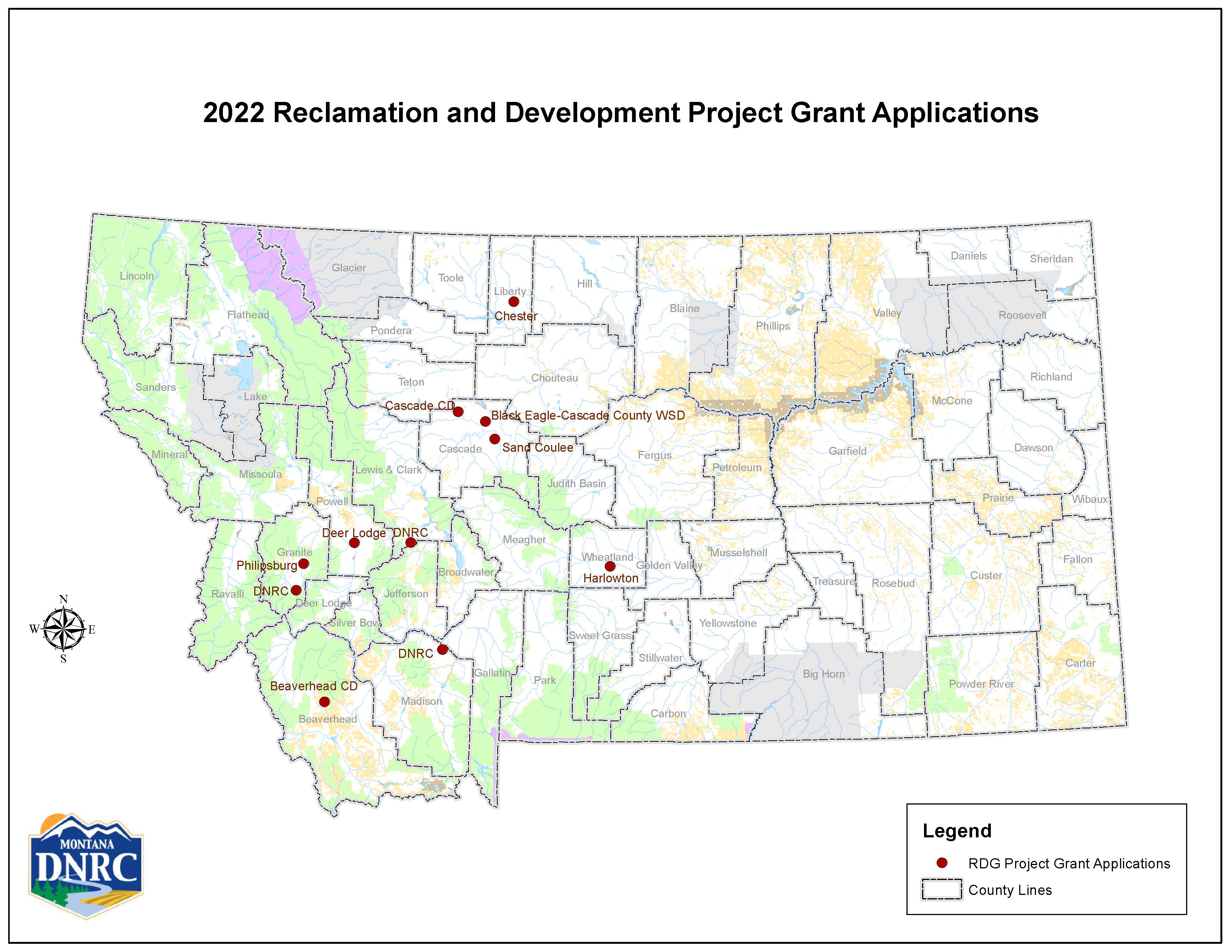Click the Big Horn county label

point(824,674)
